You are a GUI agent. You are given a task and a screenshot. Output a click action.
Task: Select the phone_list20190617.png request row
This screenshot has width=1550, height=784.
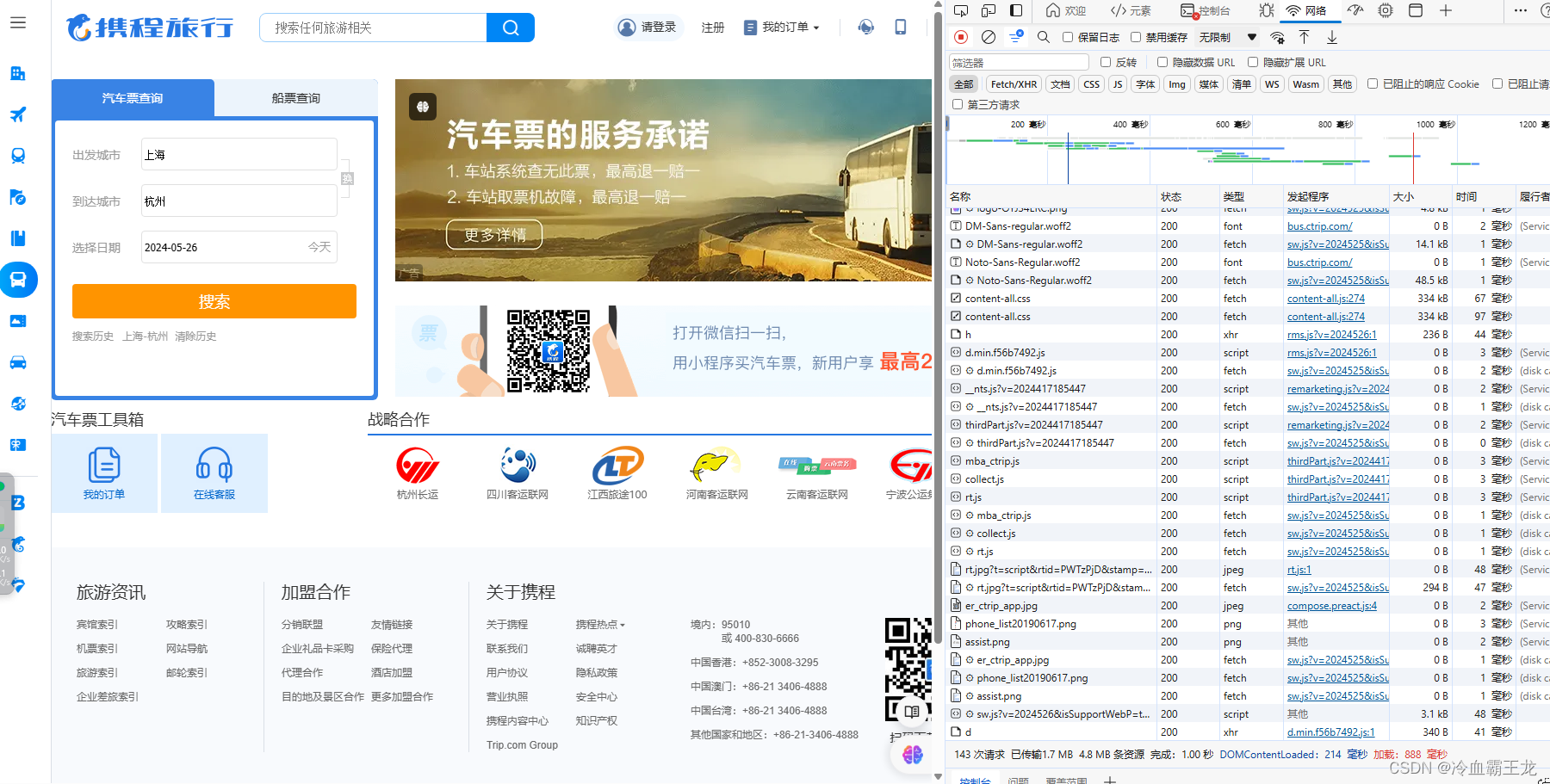1248,624
